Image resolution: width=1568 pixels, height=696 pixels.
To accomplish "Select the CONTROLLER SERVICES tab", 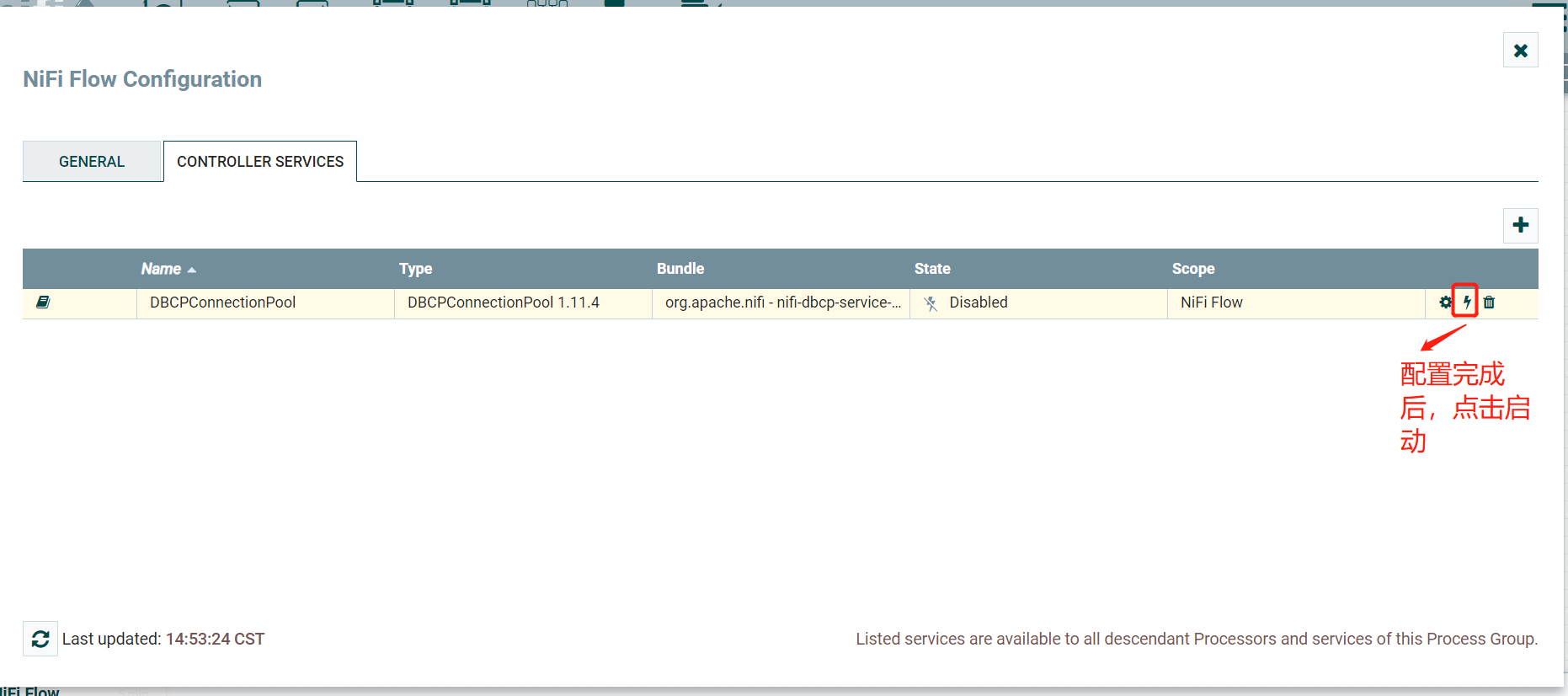I will pos(260,161).
